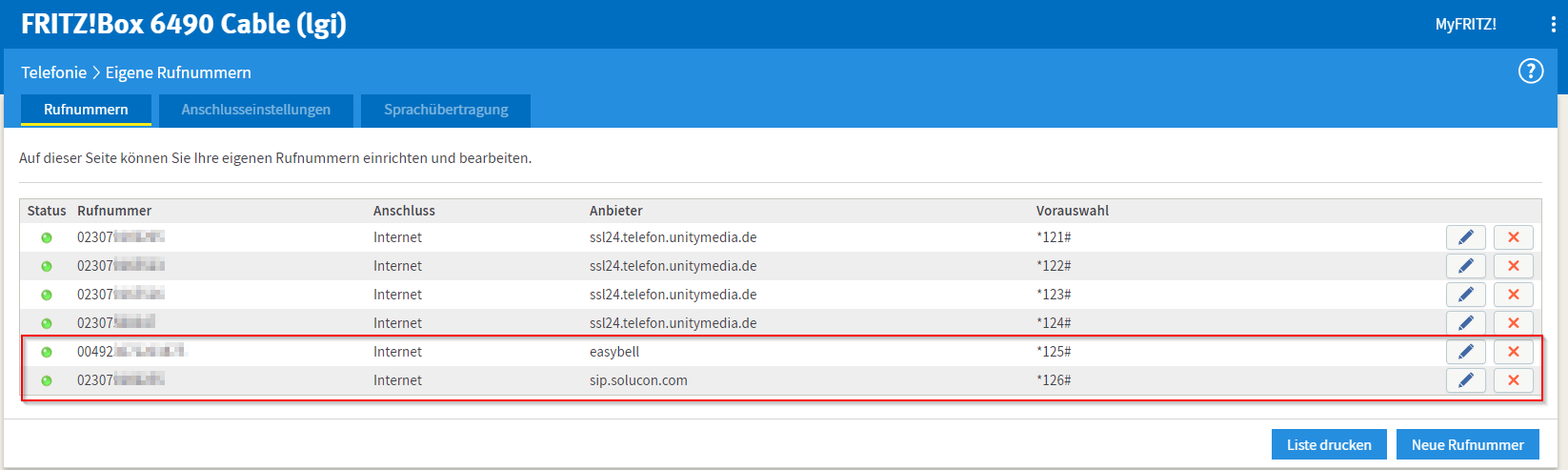The image size is (1568, 470).
Task: Switch to the Anschlusseinstellungen tab
Action: 256,110
